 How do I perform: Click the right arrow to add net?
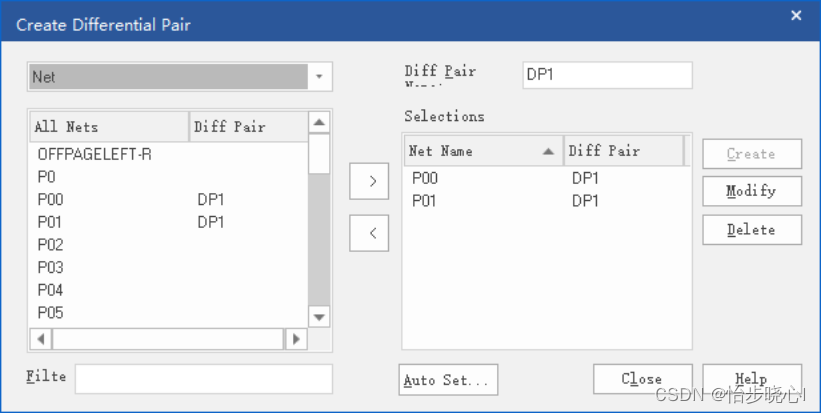(372, 181)
